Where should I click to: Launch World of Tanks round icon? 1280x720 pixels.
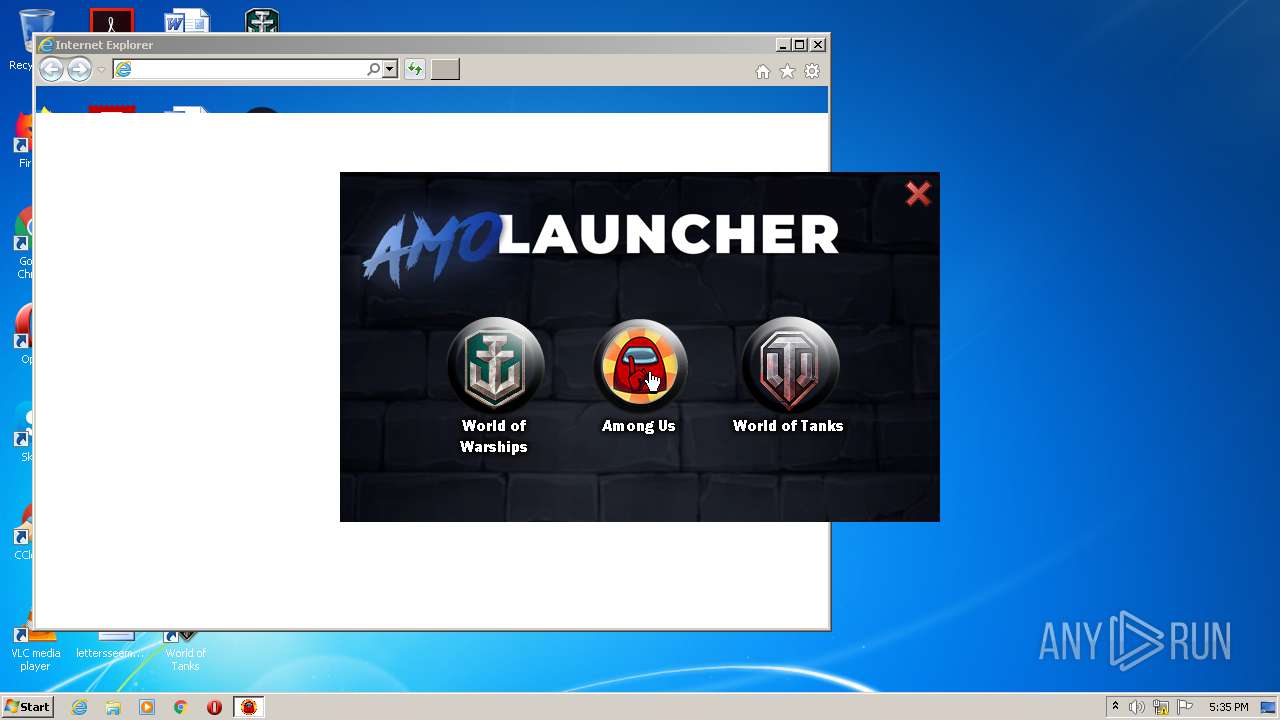(x=789, y=365)
